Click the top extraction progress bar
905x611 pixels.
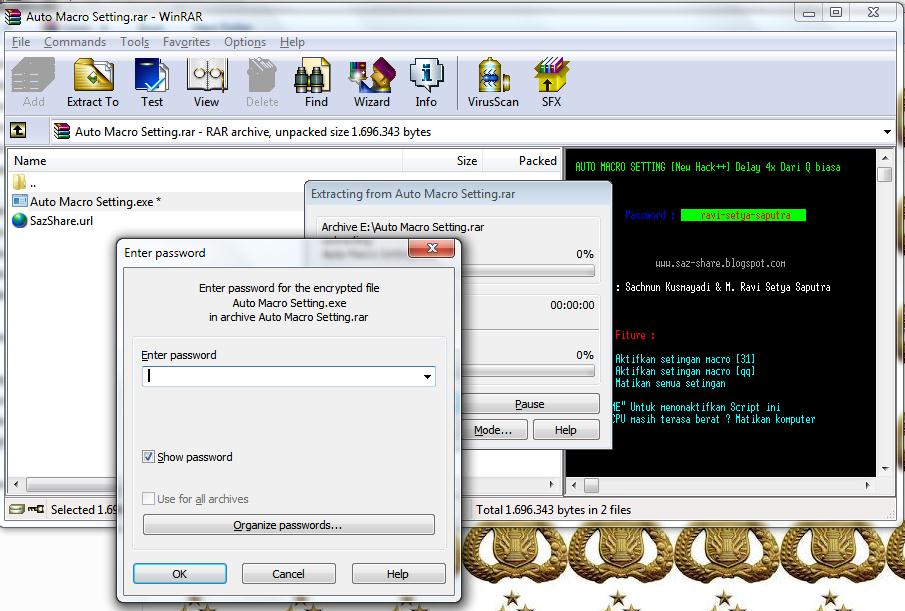click(528, 271)
